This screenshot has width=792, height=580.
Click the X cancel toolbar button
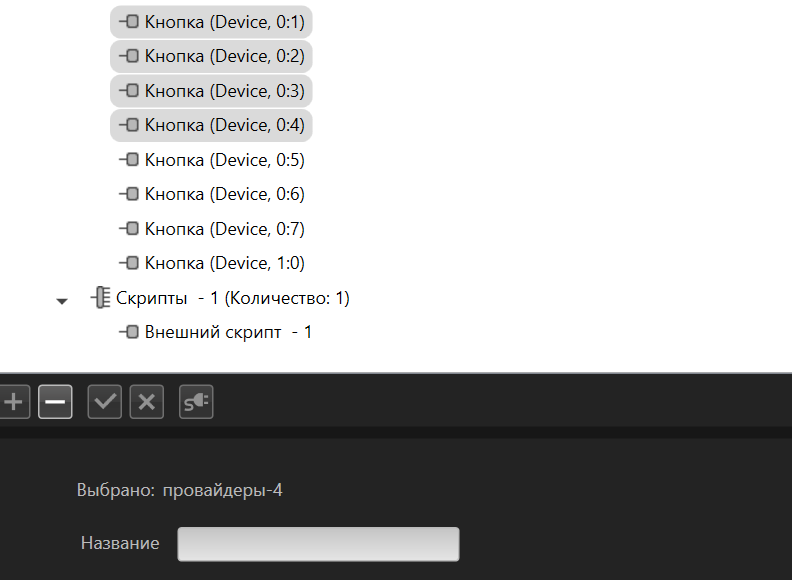147,402
